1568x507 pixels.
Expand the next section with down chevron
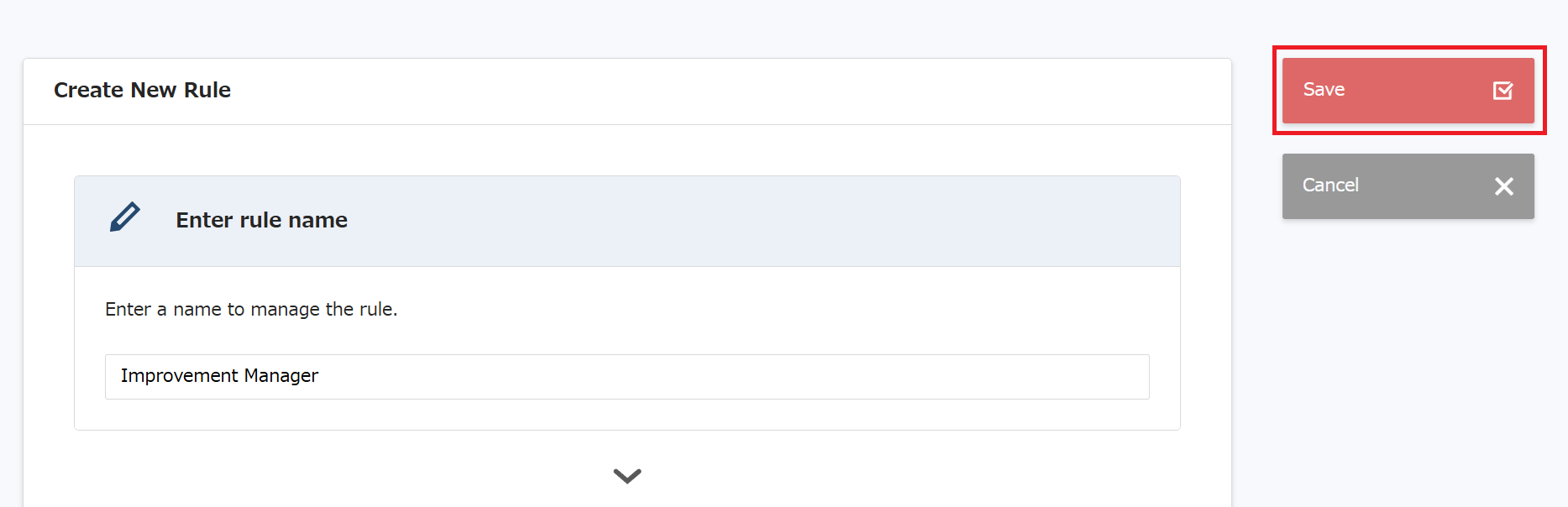click(627, 476)
